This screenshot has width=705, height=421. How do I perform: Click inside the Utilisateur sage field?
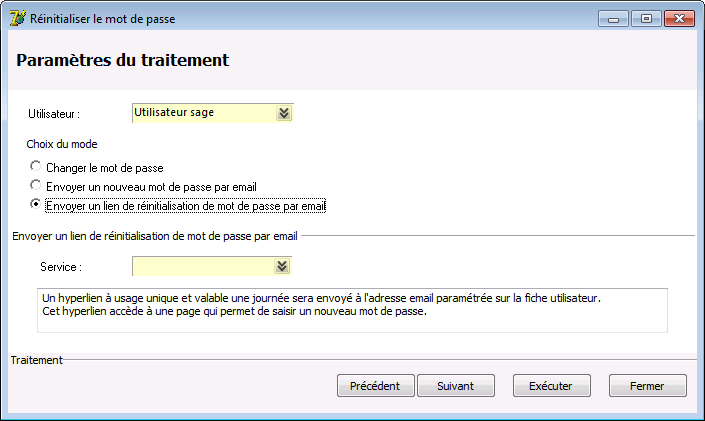(x=205, y=113)
